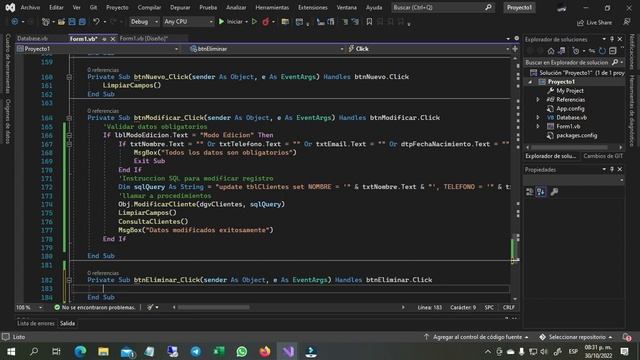Viewport: 640px width, 360px height.
Task: Toggle pin on the Form1.vb tab
Action: (104, 39)
